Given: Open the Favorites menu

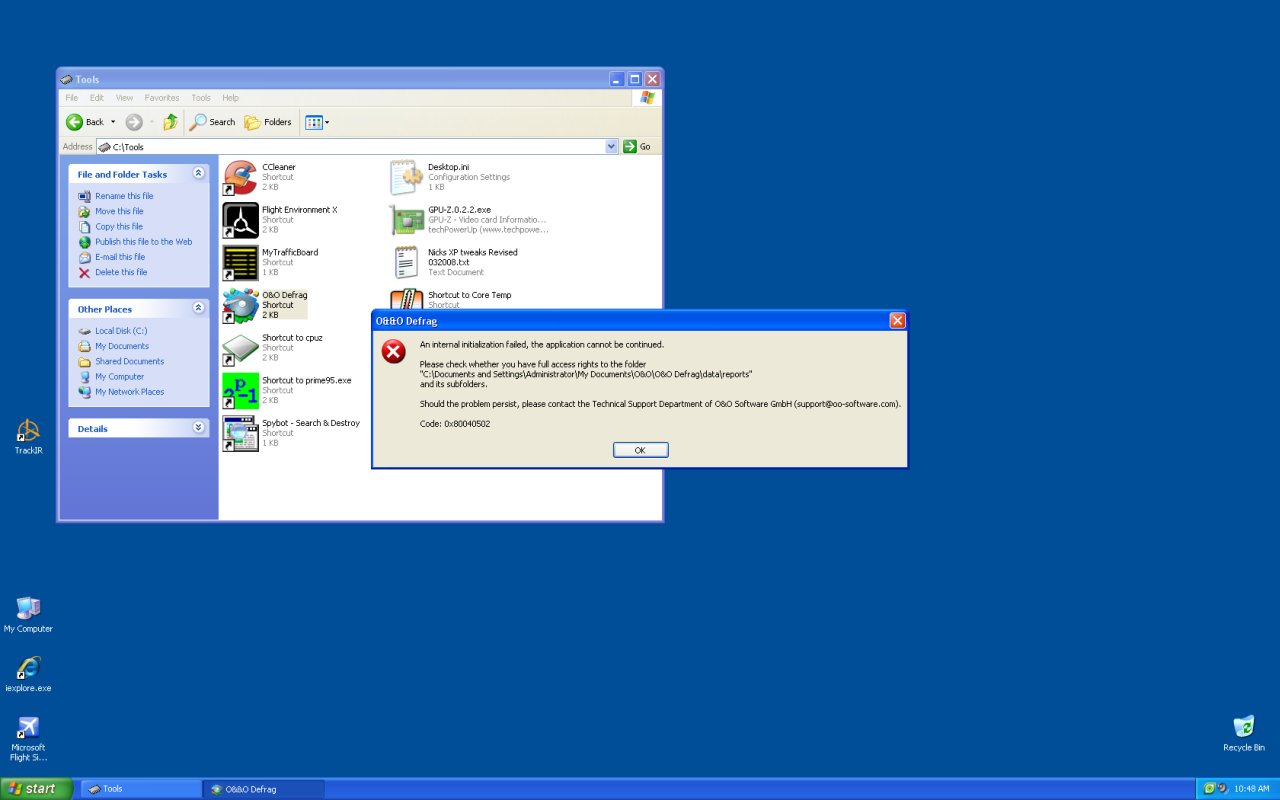Looking at the screenshot, I should (162, 98).
